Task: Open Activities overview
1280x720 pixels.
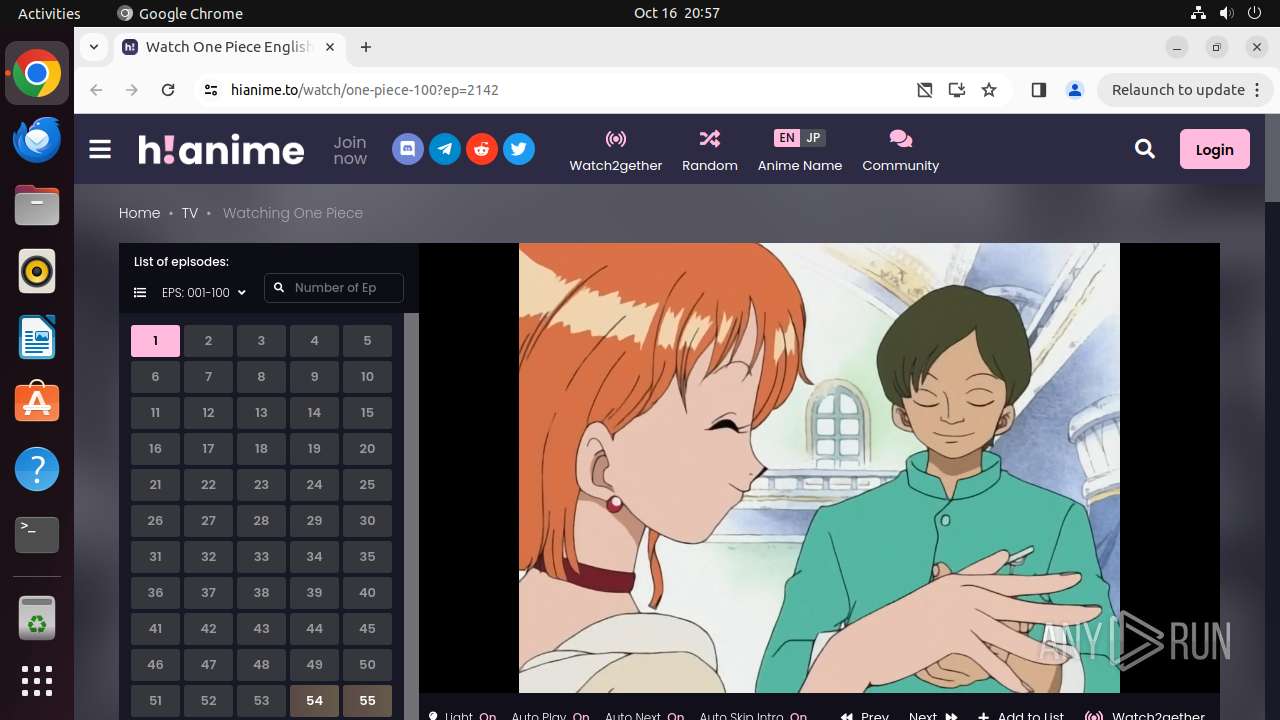Action: click(x=49, y=13)
